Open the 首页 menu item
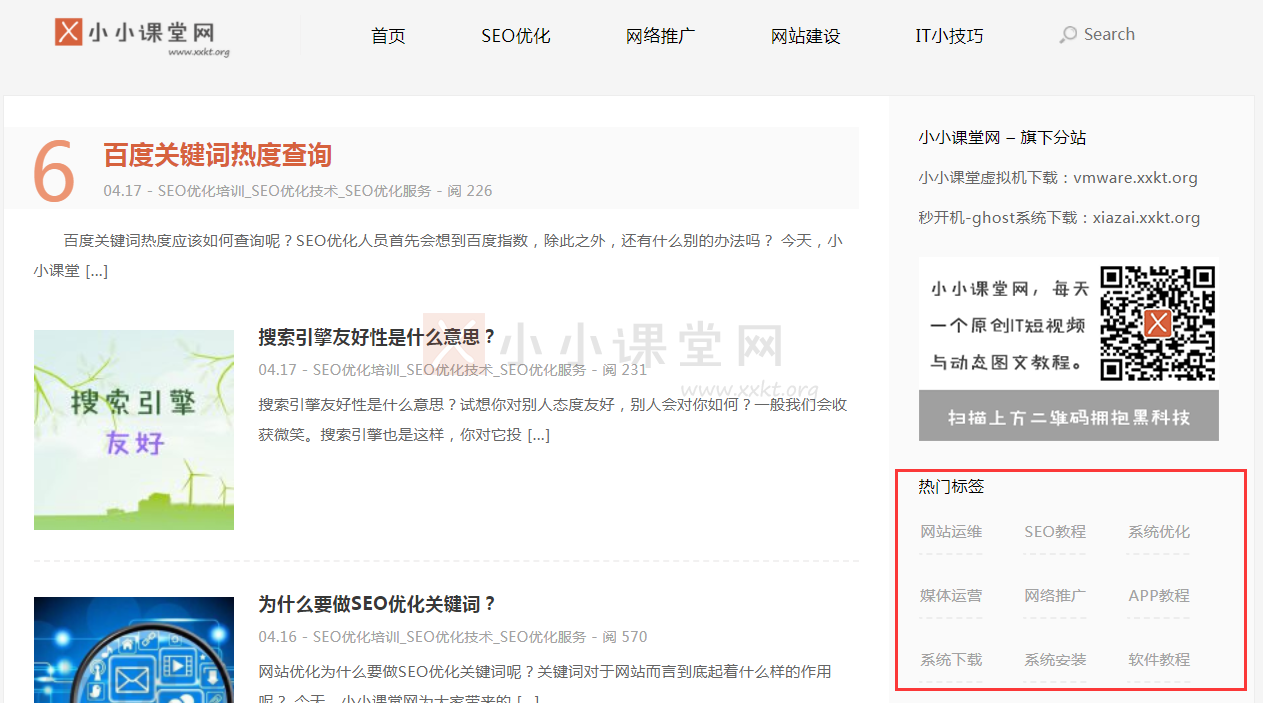The height and width of the screenshot is (703, 1263). tap(388, 36)
